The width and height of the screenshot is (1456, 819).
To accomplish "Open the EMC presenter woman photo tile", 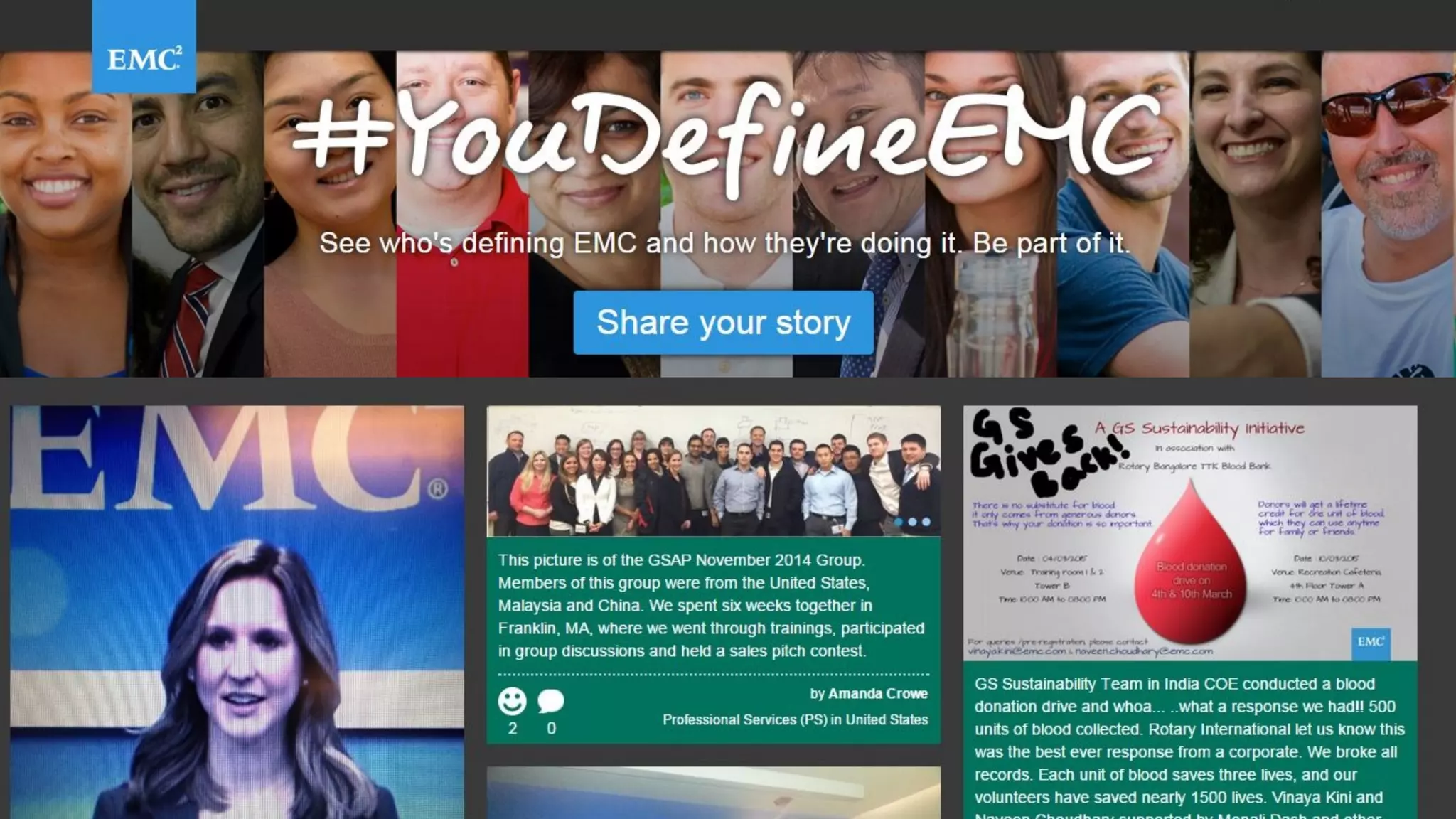I will (237, 612).
